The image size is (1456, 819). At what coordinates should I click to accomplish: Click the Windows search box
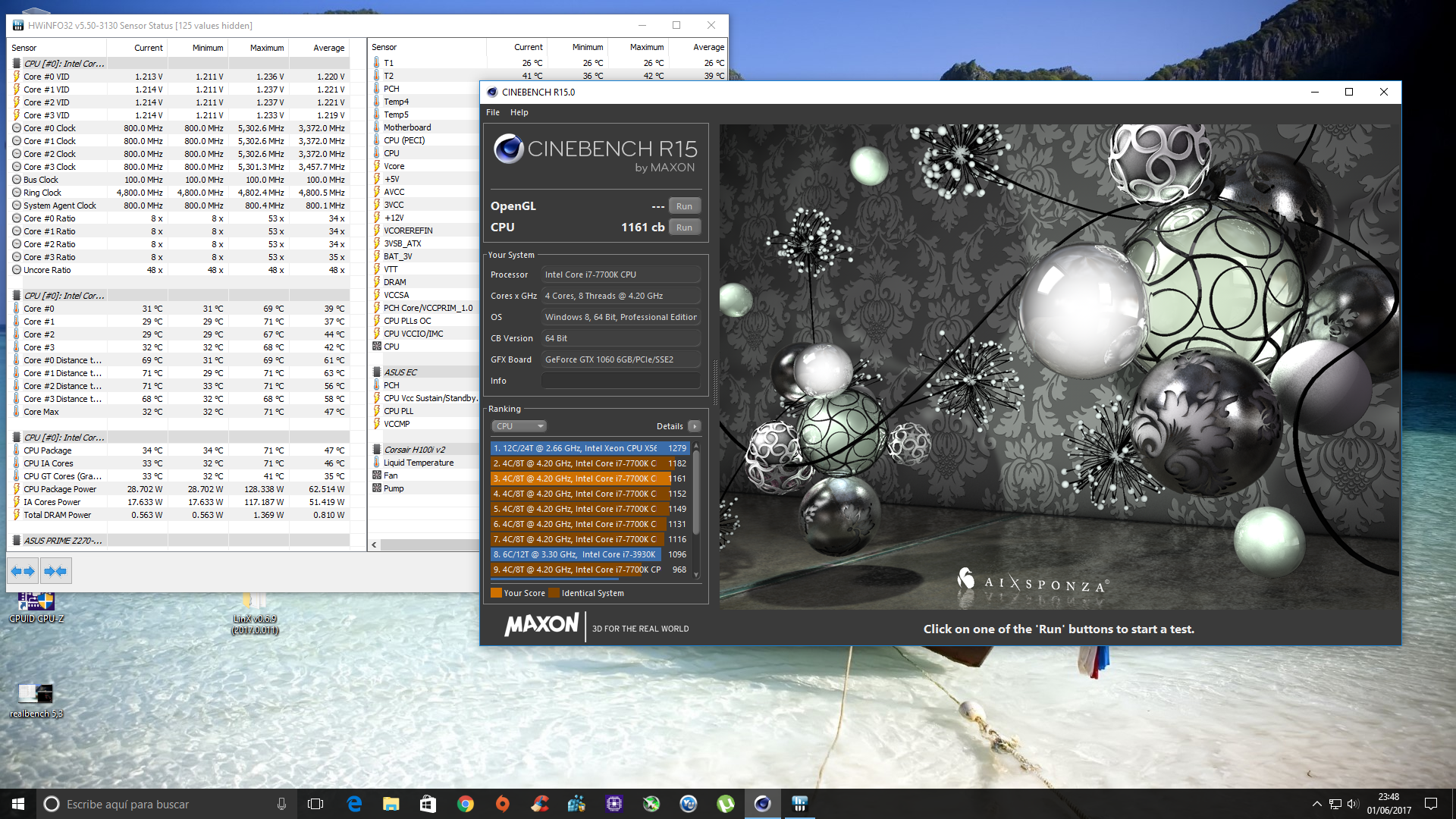coord(165,804)
